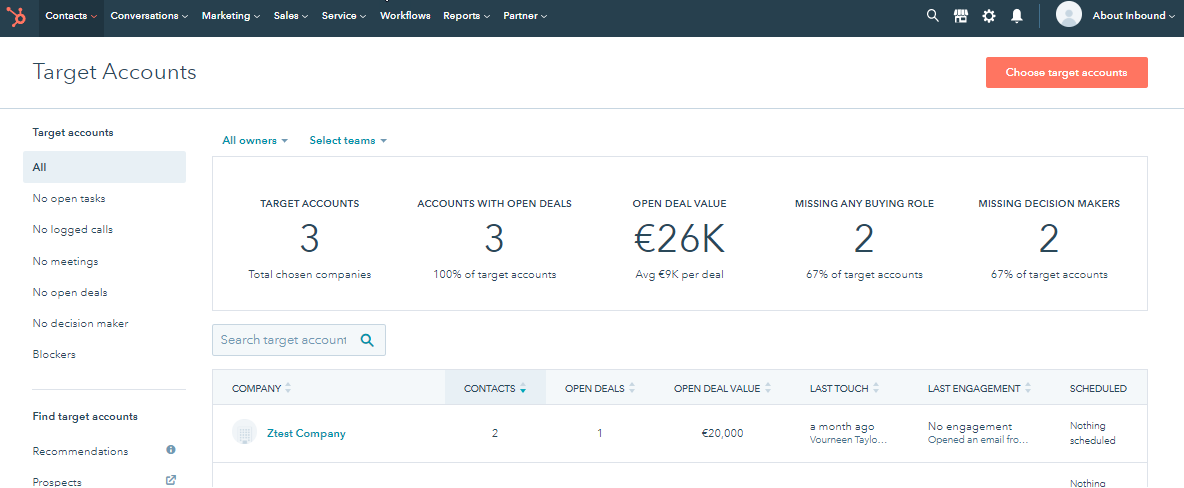Sort by the Last Touch column arrows

(x=876, y=388)
